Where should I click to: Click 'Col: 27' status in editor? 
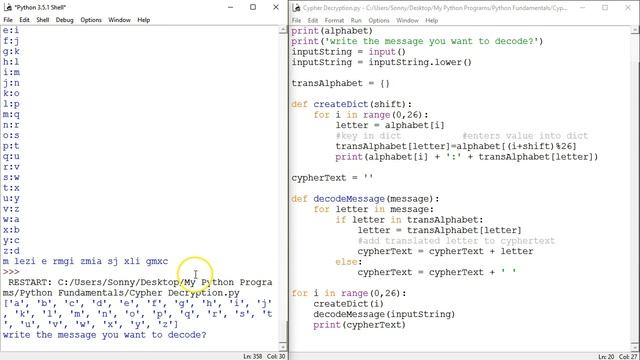pyautogui.click(x=628, y=357)
